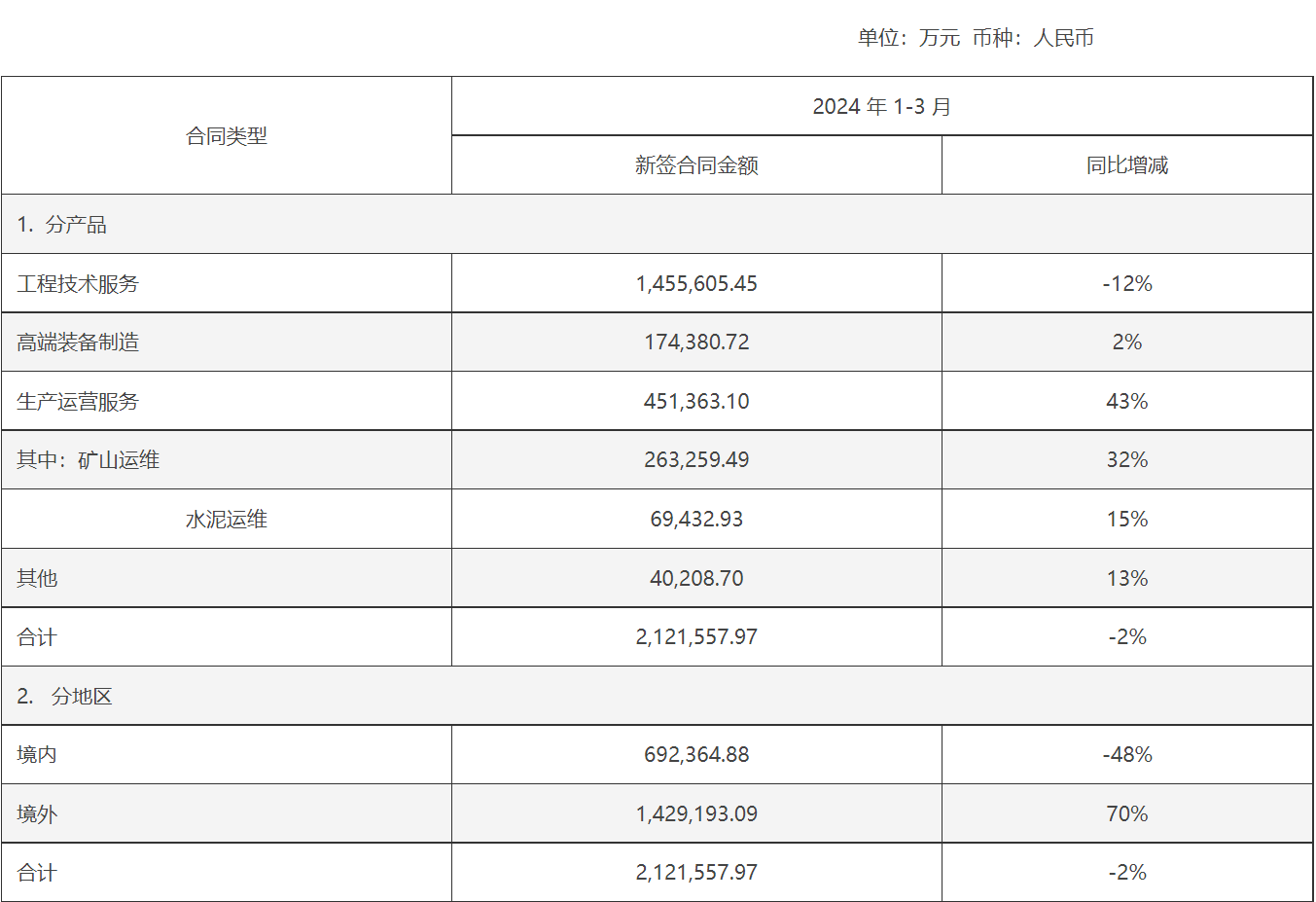Viewport: 1316px width, 902px height.
Task: Select the 生产运营服务 row label
Action: click(78, 402)
